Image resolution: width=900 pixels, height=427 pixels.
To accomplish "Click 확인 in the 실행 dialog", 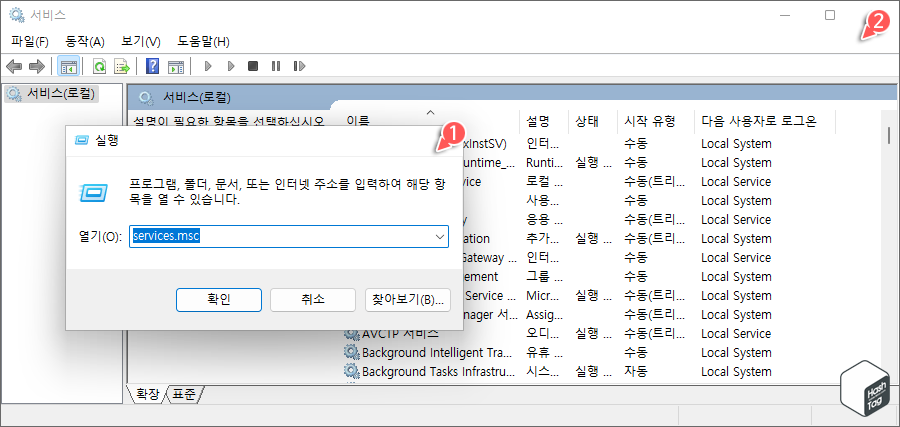I will pos(219,299).
